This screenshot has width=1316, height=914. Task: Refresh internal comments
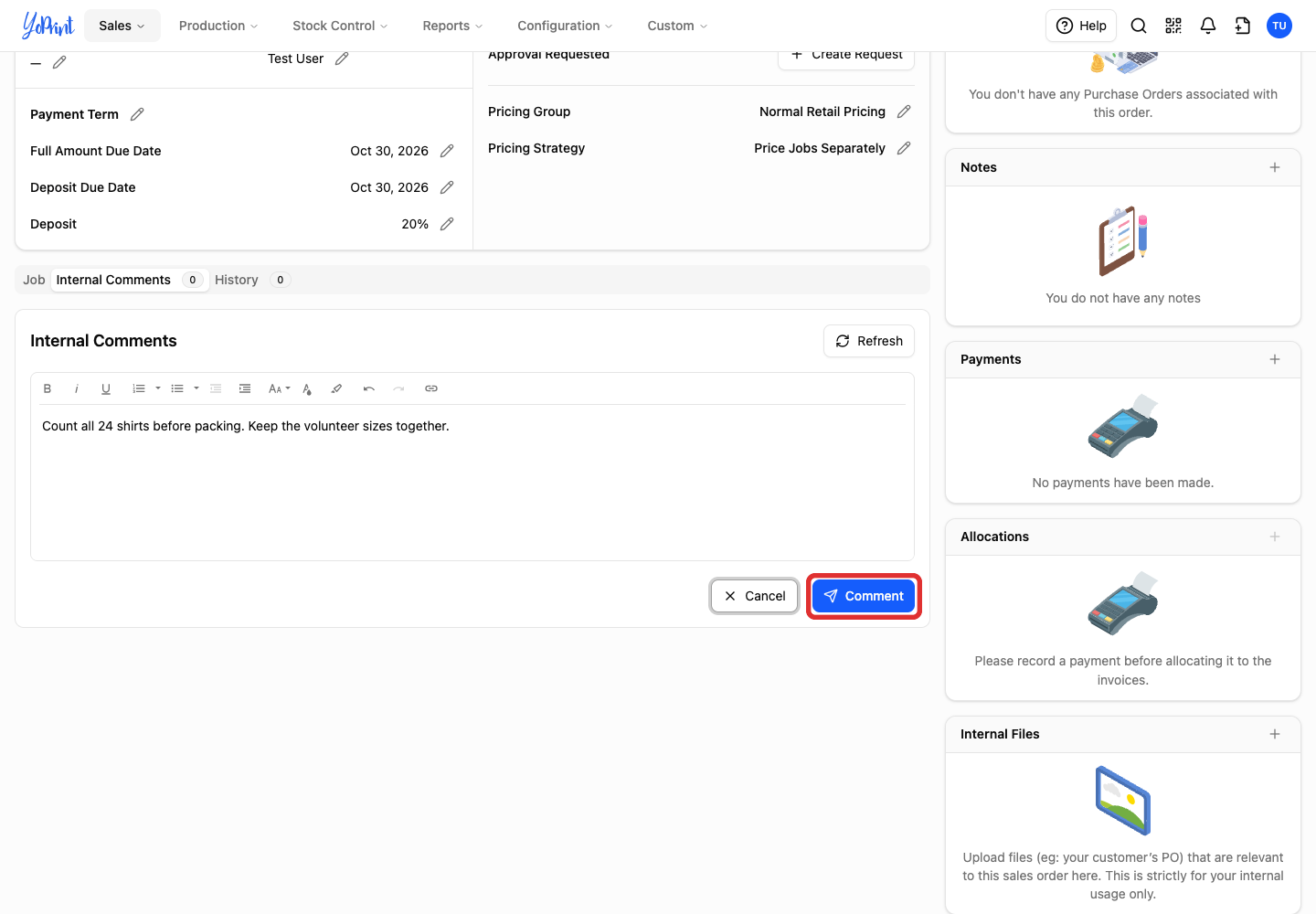pos(869,341)
